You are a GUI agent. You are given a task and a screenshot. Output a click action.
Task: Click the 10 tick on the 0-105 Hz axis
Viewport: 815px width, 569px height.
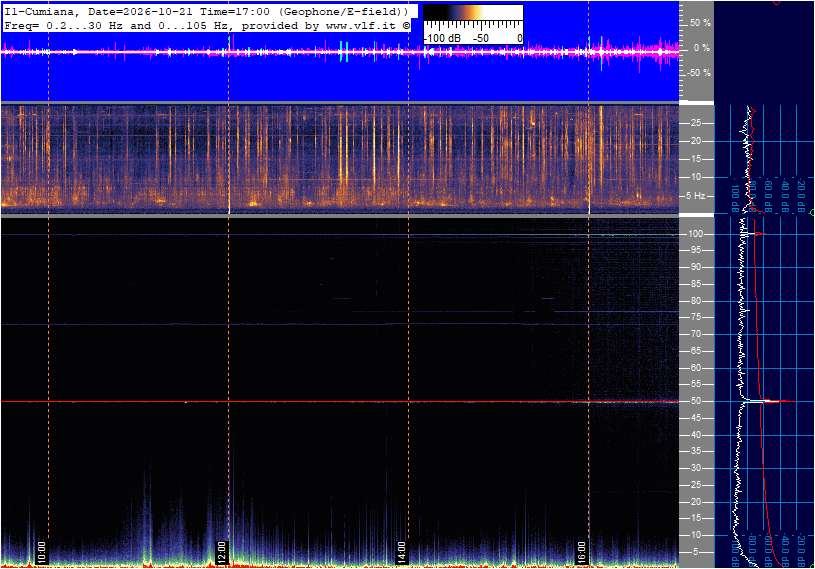[x=695, y=535]
